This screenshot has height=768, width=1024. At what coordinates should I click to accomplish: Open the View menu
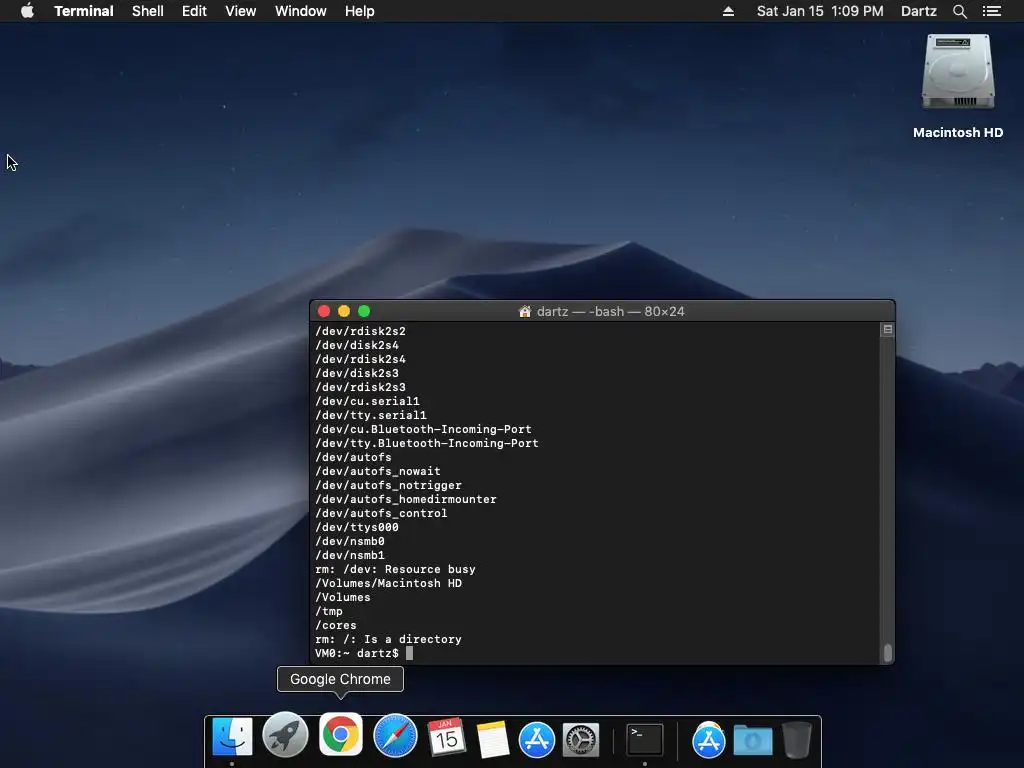240,11
